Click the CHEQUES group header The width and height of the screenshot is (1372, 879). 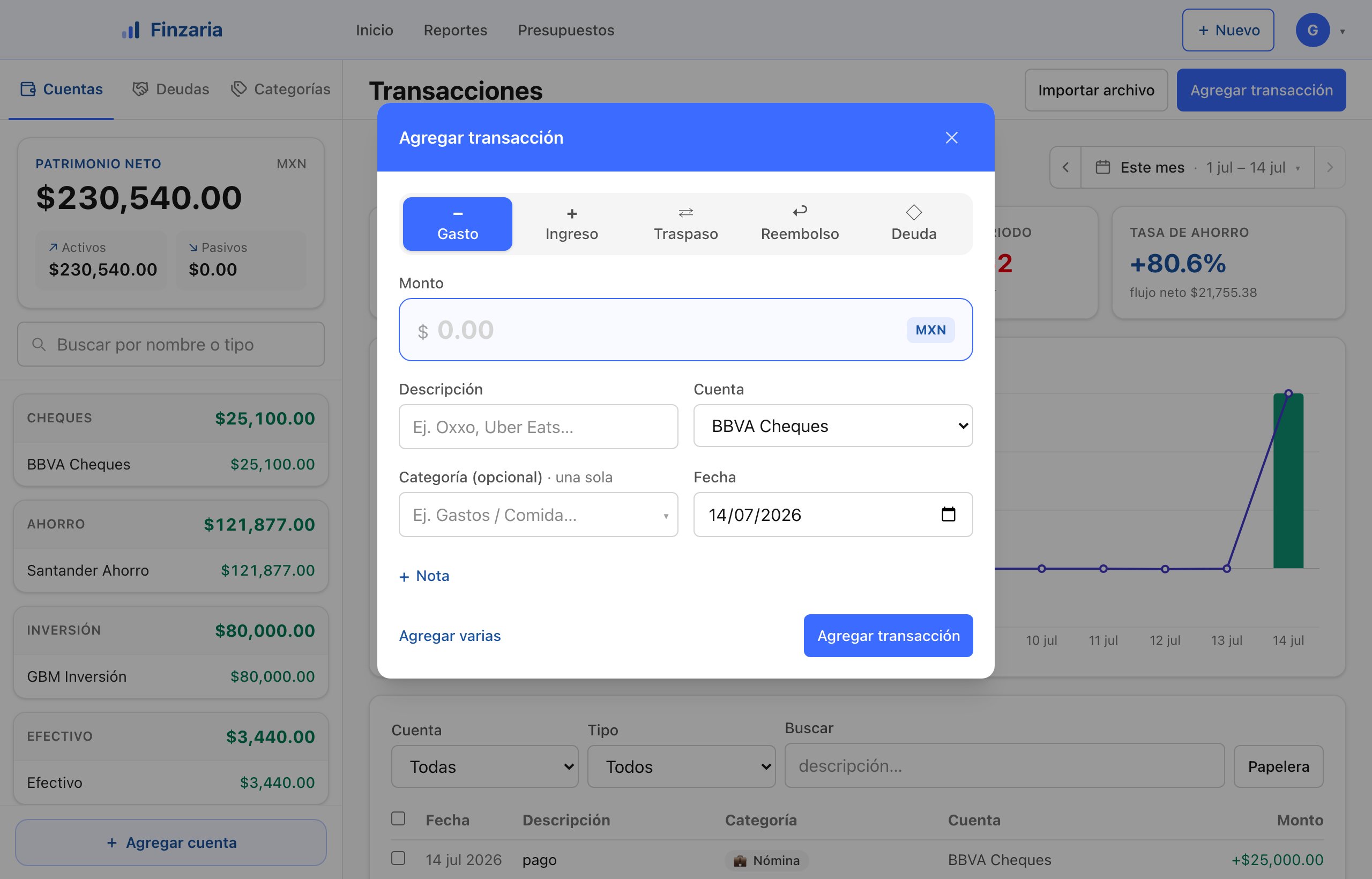pos(171,419)
